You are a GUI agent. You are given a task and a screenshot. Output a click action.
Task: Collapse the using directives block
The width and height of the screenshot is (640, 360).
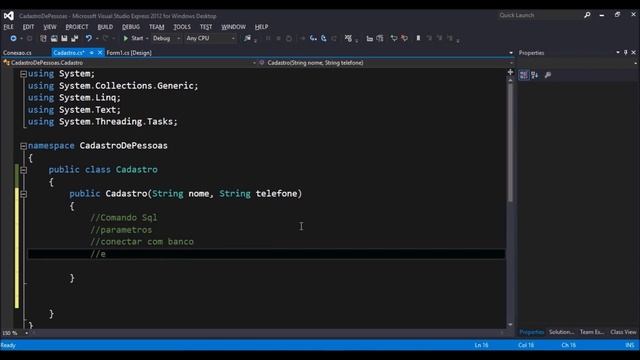pyautogui.click(x=23, y=74)
